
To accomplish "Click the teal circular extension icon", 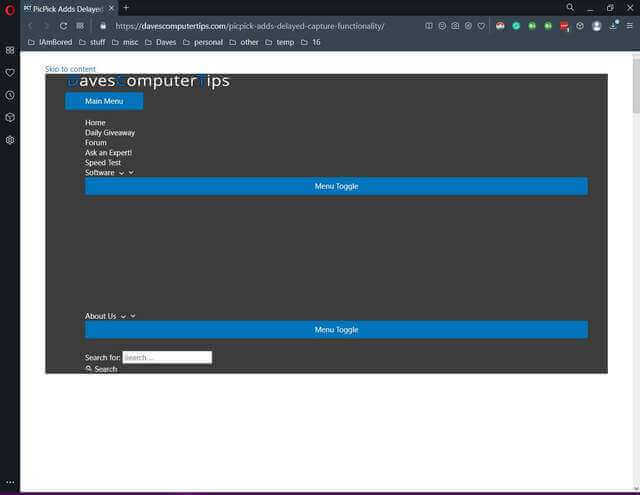I will [516, 26].
